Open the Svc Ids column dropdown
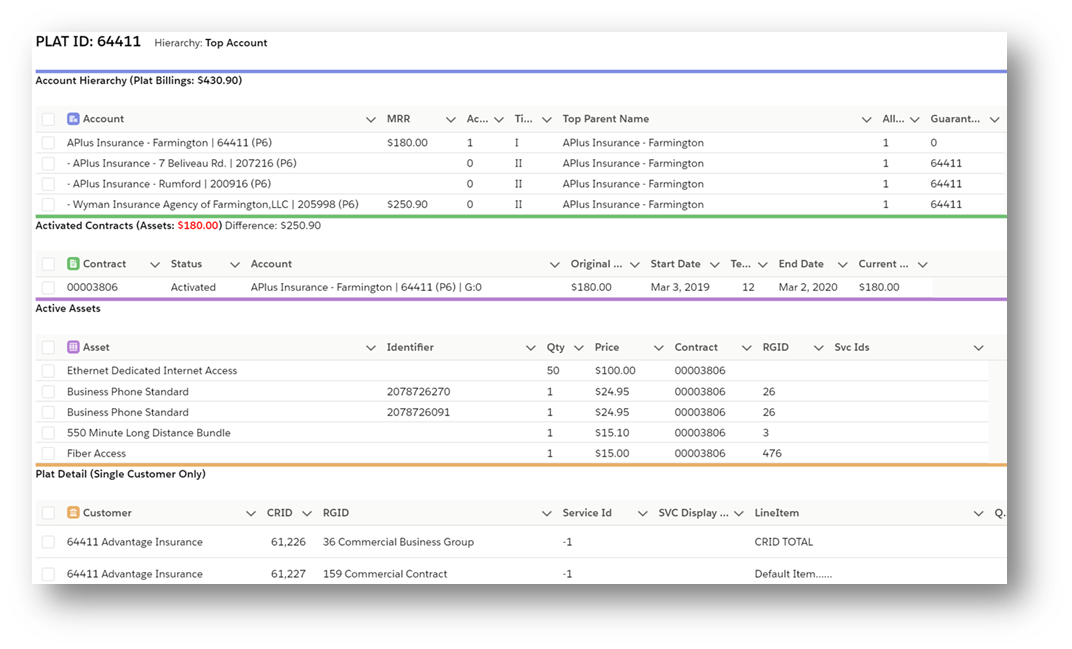Viewport: 1072px width, 649px height. pos(979,346)
